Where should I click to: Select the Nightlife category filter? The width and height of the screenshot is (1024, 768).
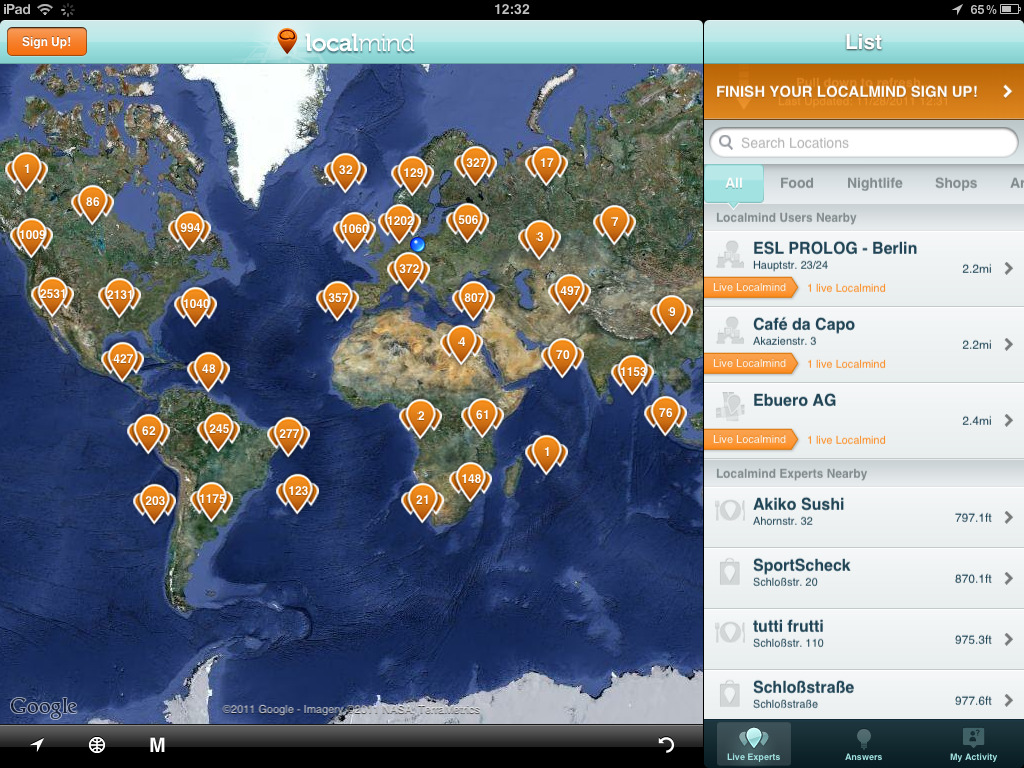(x=874, y=183)
